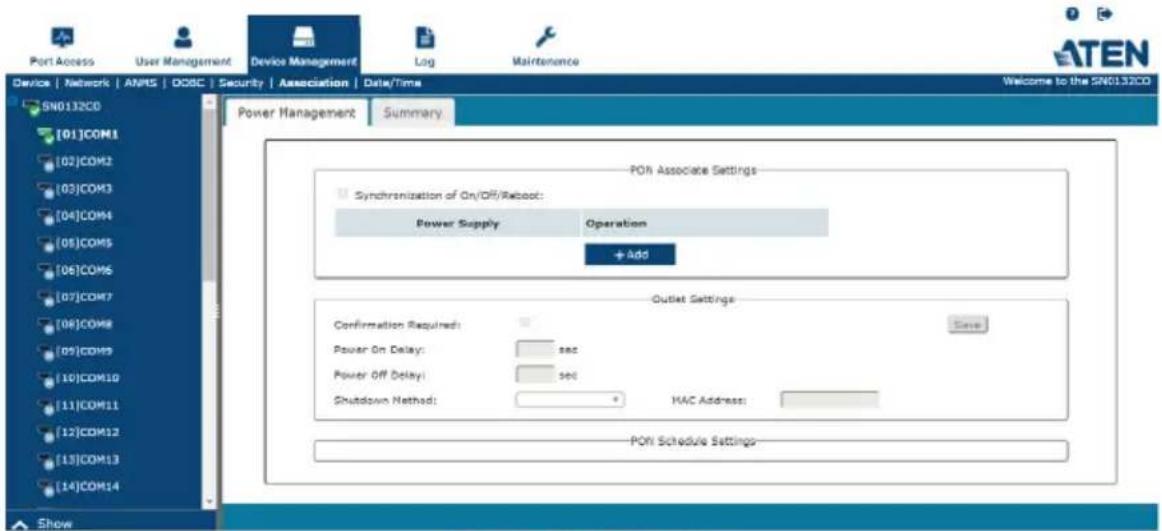Open the Association submenu
The image size is (1162, 531).
(x=313, y=83)
